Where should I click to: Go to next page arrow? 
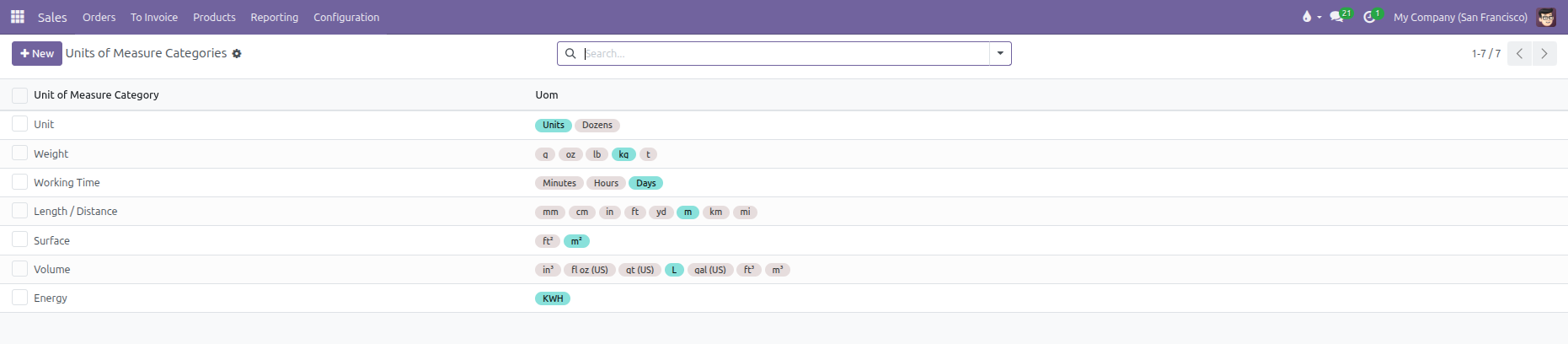click(1544, 53)
